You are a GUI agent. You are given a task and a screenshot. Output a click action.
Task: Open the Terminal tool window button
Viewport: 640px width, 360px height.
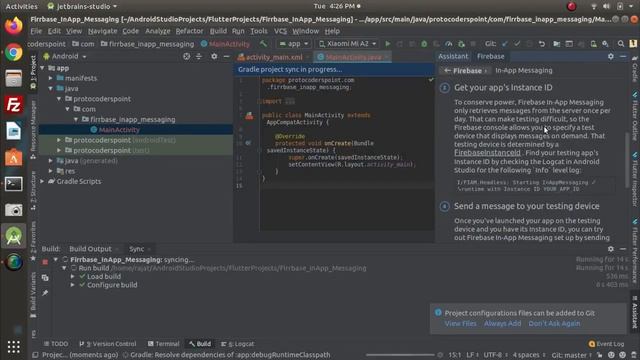[x=163, y=344]
